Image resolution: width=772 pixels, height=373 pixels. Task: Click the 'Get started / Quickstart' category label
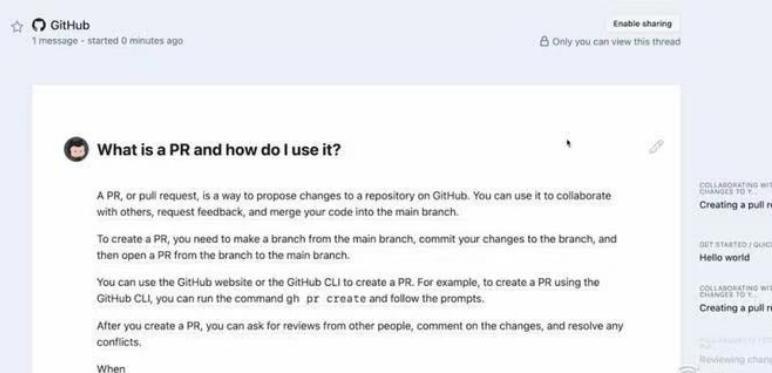click(736, 245)
